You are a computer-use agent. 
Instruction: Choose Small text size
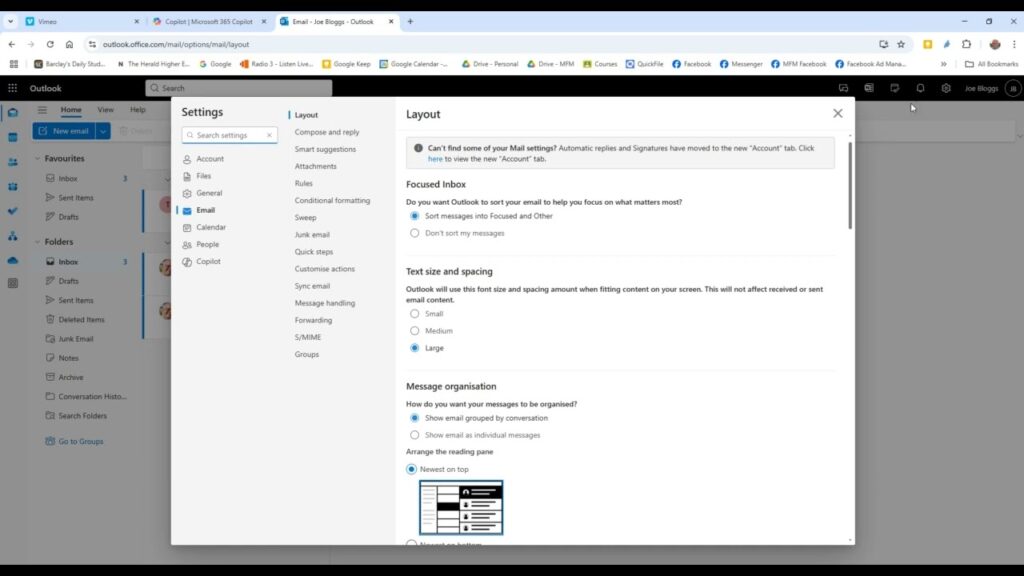[415, 313]
